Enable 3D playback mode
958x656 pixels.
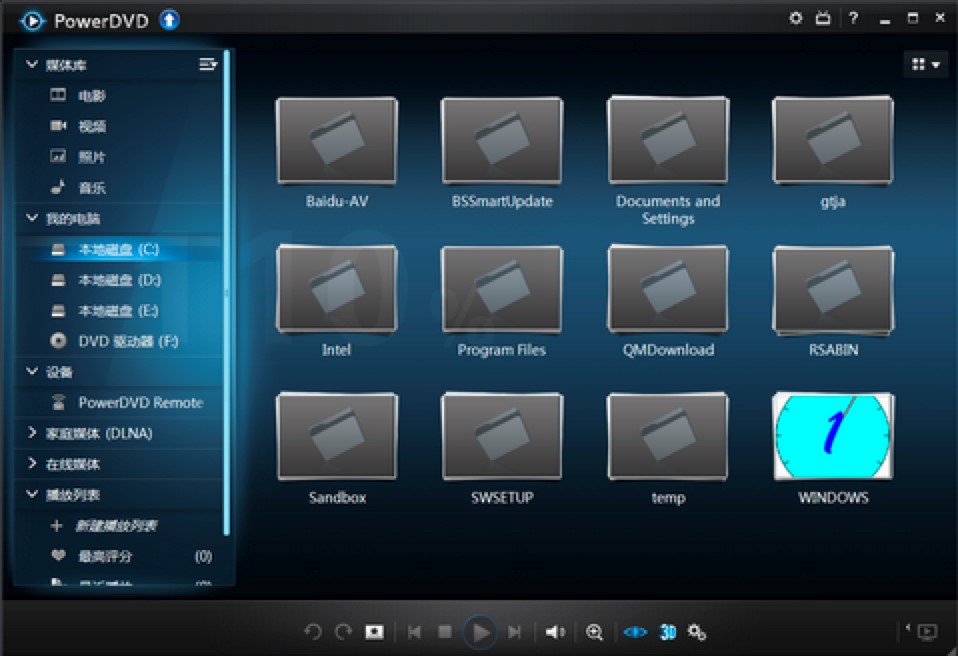670,632
